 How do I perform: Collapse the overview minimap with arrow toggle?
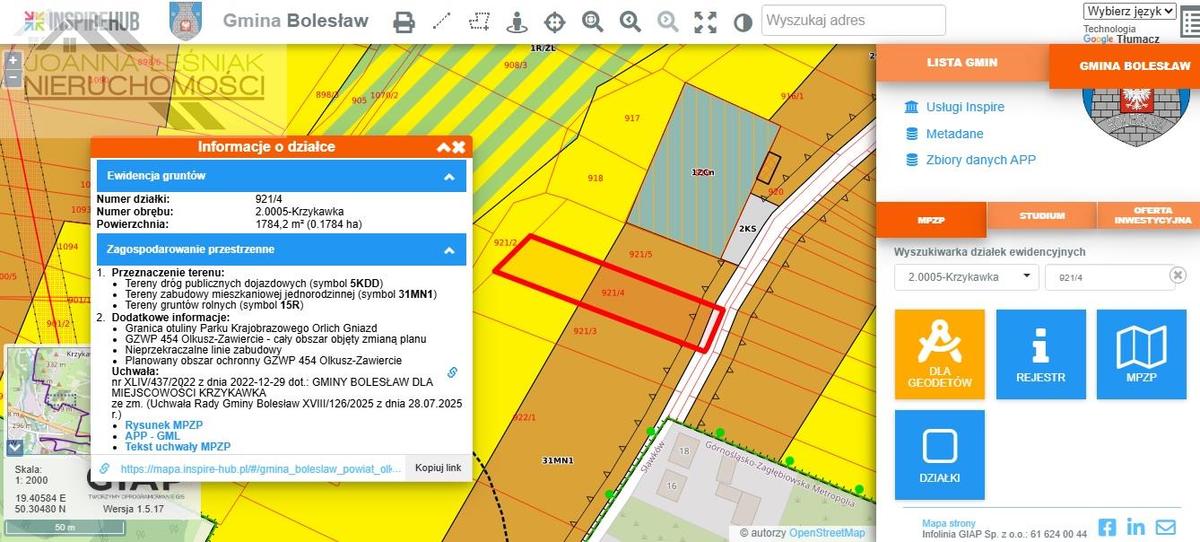tap(14, 448)
